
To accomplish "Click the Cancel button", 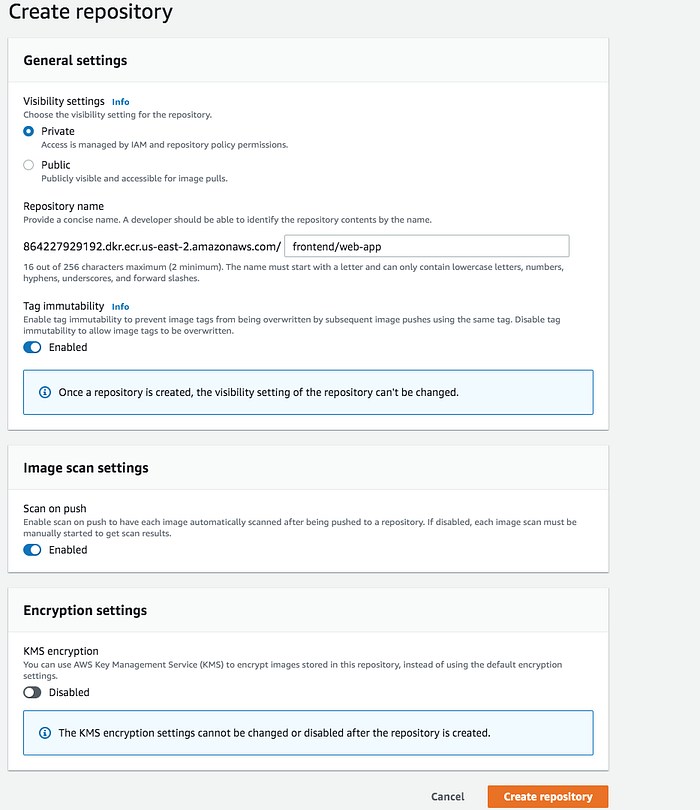I will (x=447, y=797).
